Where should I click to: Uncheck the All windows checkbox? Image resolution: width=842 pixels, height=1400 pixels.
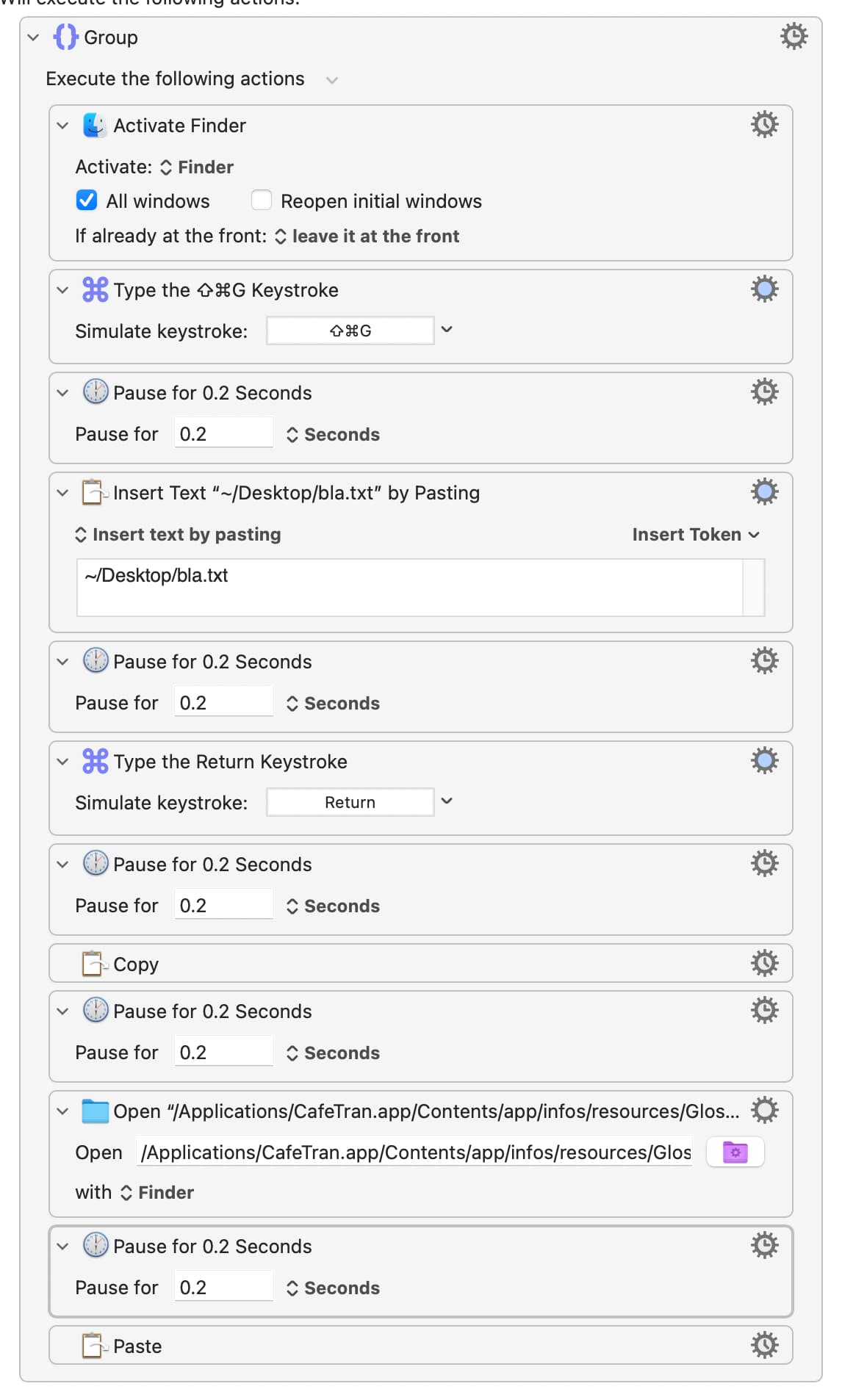87,200
